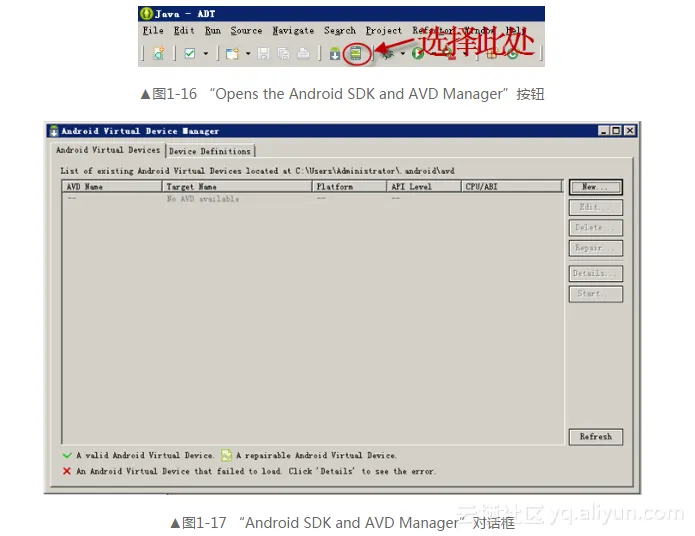Viewport: 695px width, 536px height.
Task: Click the Java ADT title bar icon
Action: tap(146, 14)
